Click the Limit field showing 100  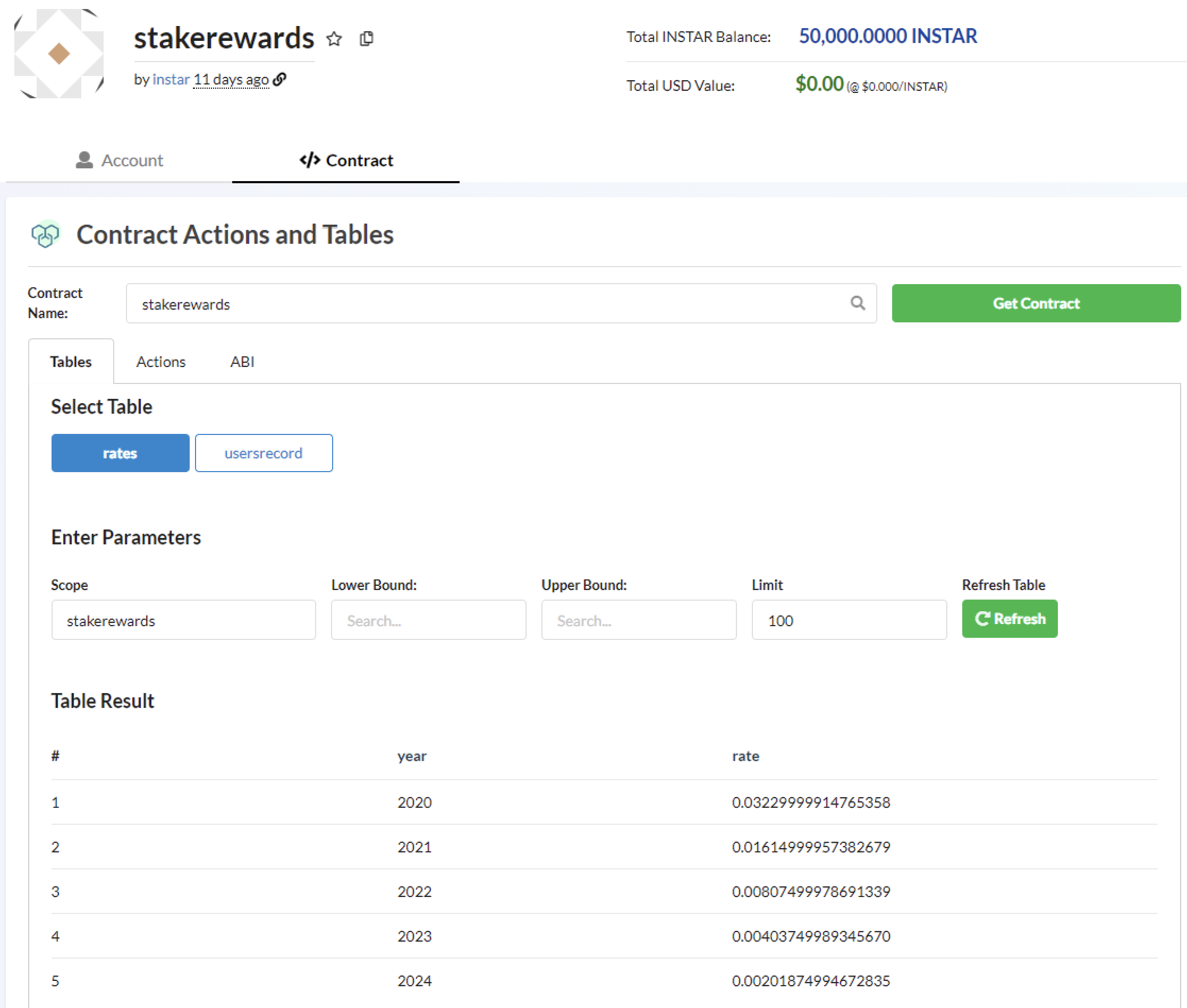[849, 620]
